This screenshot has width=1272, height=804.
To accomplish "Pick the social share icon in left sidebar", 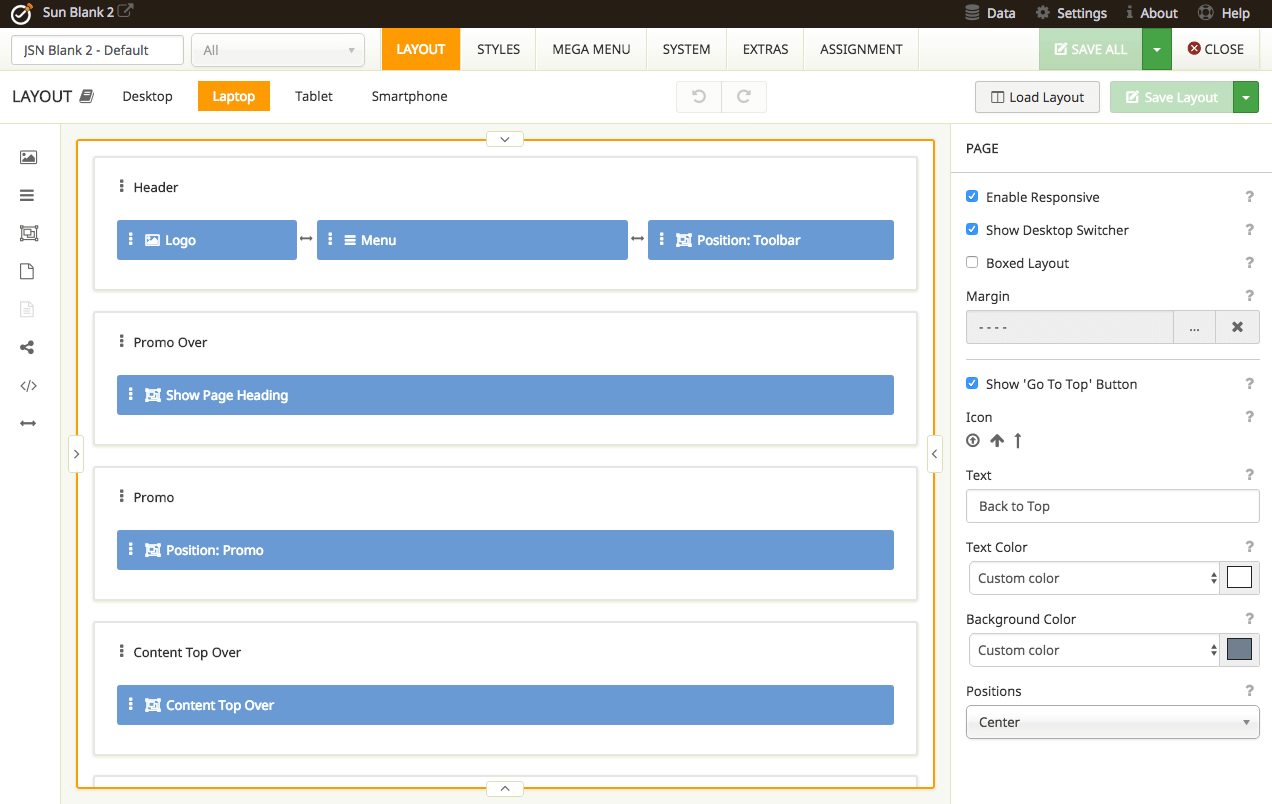I will [28, 347].
